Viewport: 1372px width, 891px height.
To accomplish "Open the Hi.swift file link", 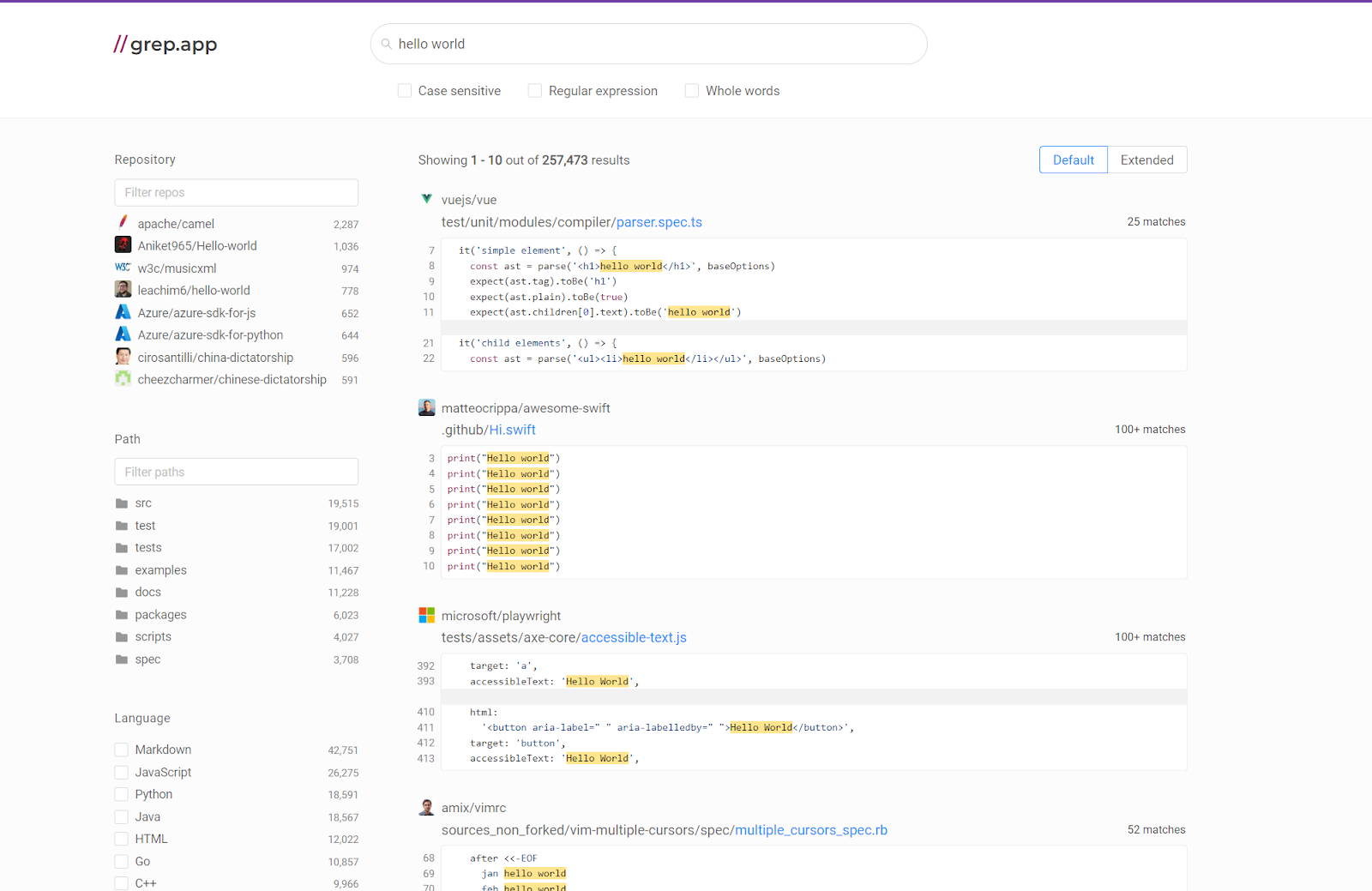I will (x=512, y=430).
